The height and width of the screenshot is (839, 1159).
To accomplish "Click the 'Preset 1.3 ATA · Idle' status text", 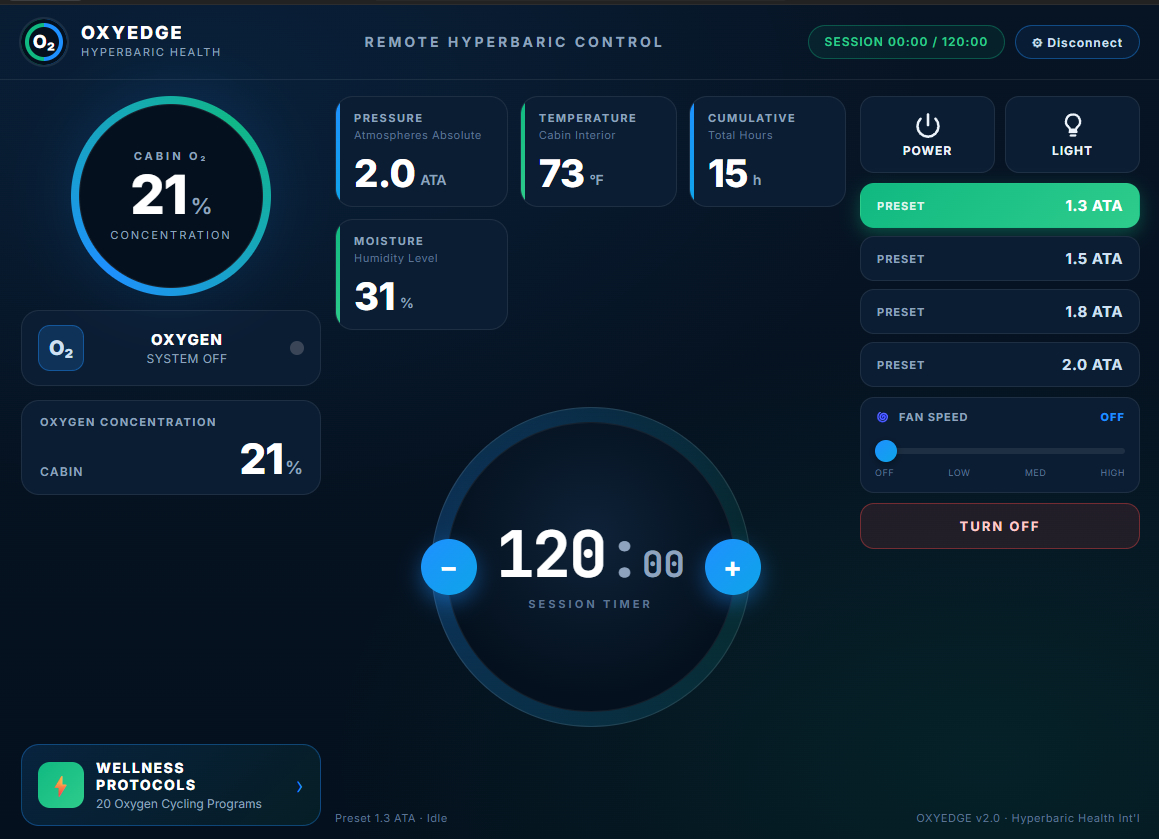I will point(391,818).
